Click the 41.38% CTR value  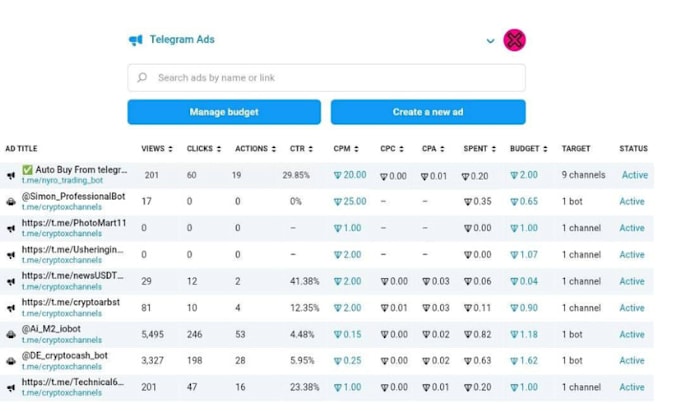[304, 282]
